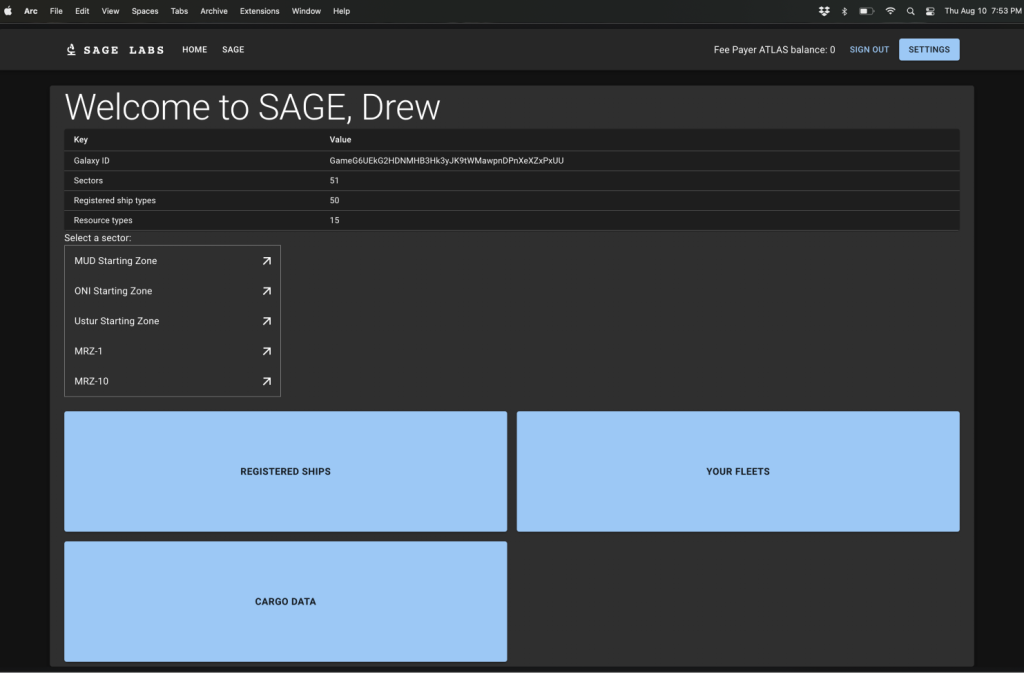Viewport: 1024px width, 673px height.
Task: Open MRZ-10 via its external link arrow
Action: click(266, 381)
